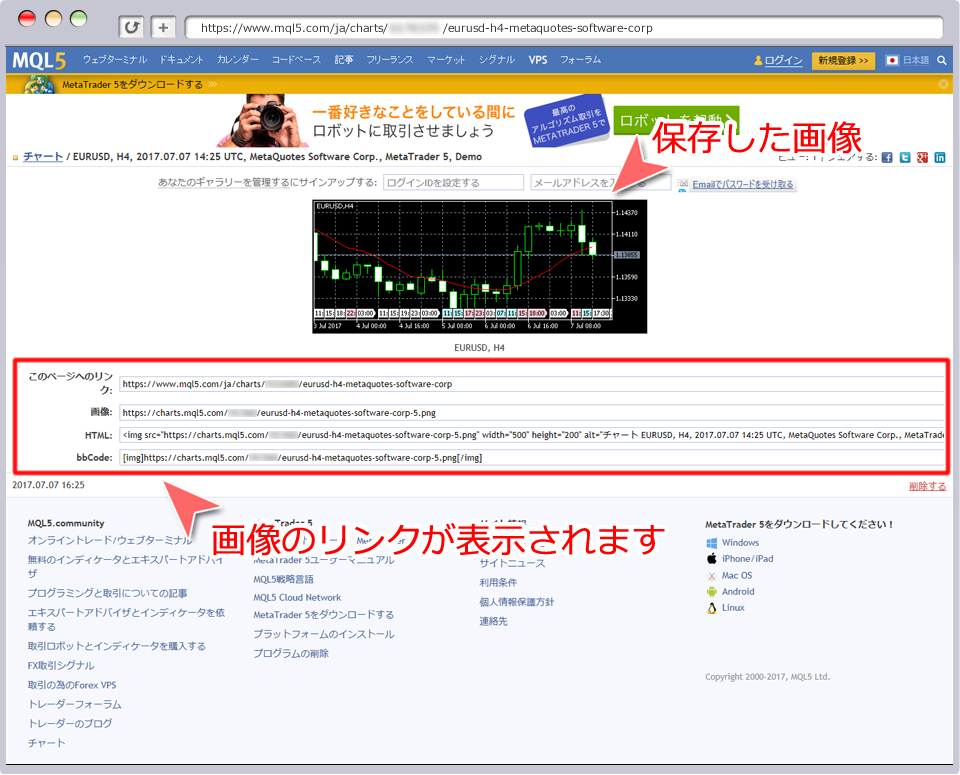
Task: Open 利用条件 footer link
Action: pos(498,583)
